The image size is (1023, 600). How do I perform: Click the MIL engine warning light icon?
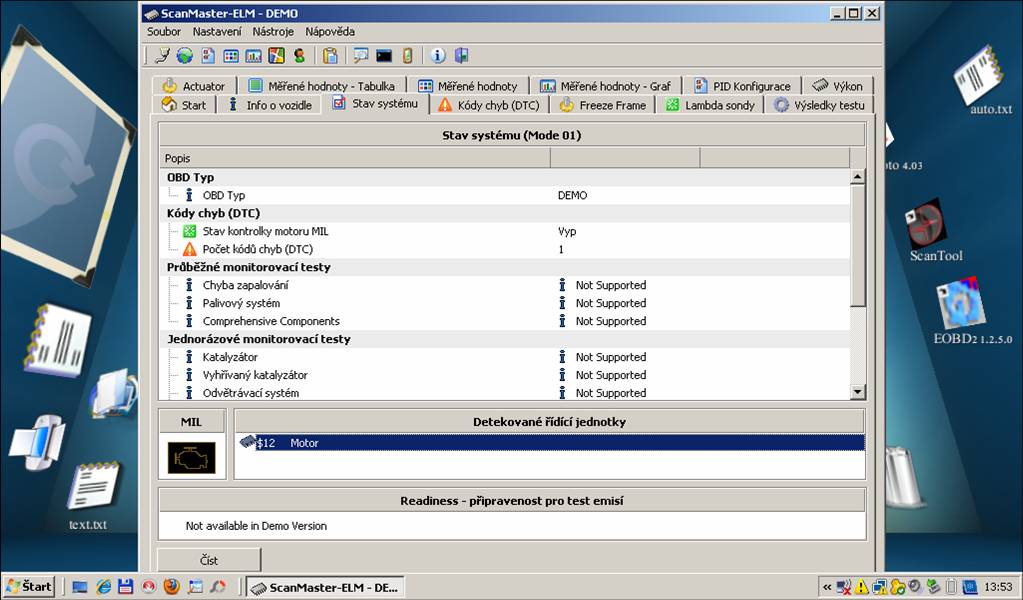[191, 457]
